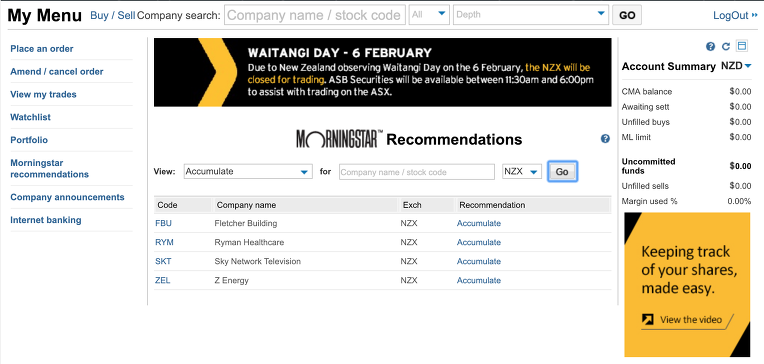
Task: Click the FBU stock code link
Action: (x=164, y=223)
